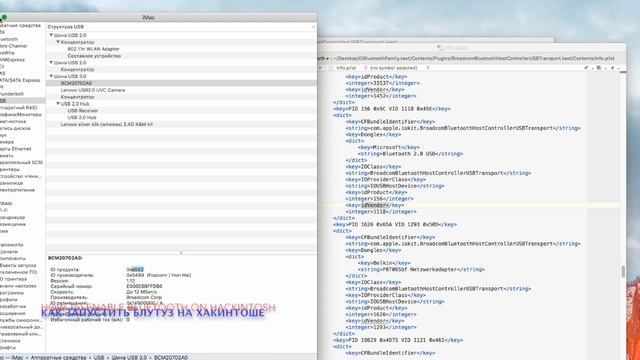The image size is (640, 360).
Task: Click Шина USB 3.0 in the bottom path bar
Action: (x=129, y=358)
